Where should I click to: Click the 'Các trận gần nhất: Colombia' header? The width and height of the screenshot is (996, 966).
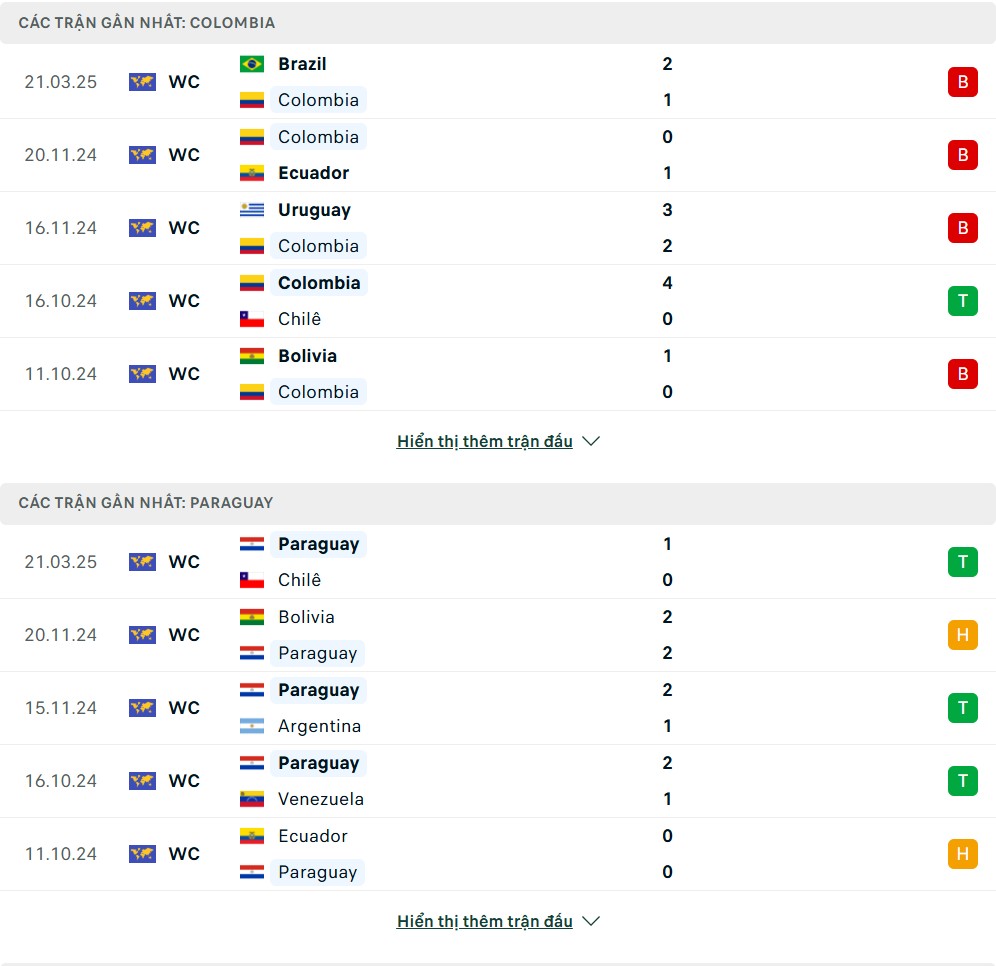click(x=147, y=23)
